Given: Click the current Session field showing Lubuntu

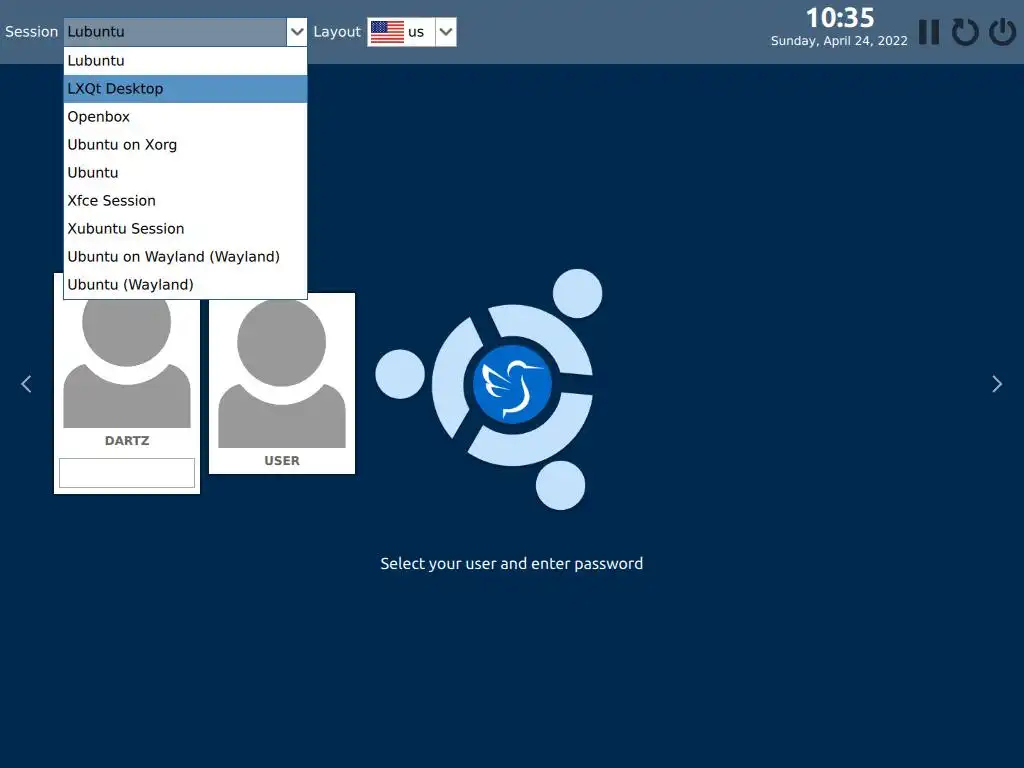Looking at the screenshot, I should 175,32.
